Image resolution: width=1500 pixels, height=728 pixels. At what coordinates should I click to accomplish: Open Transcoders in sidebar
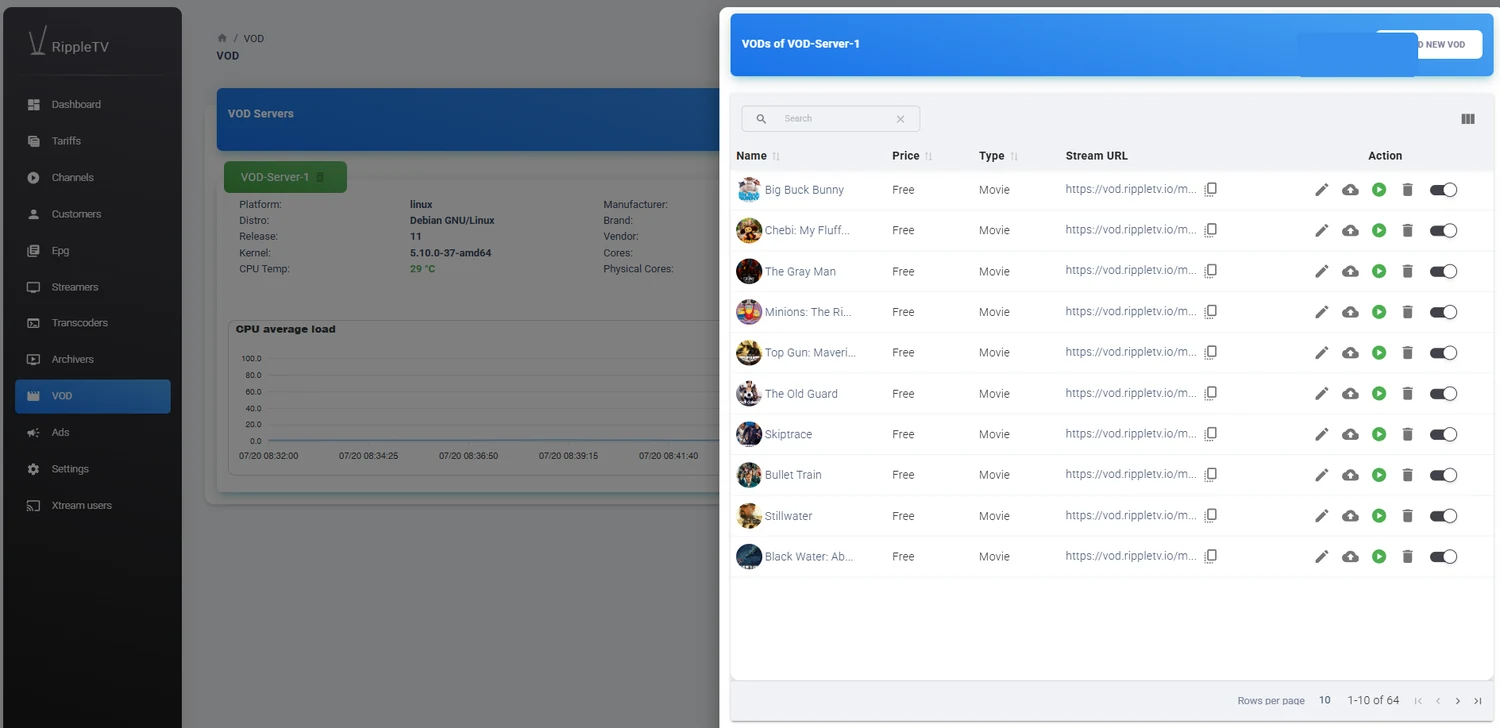pos(93,323)
